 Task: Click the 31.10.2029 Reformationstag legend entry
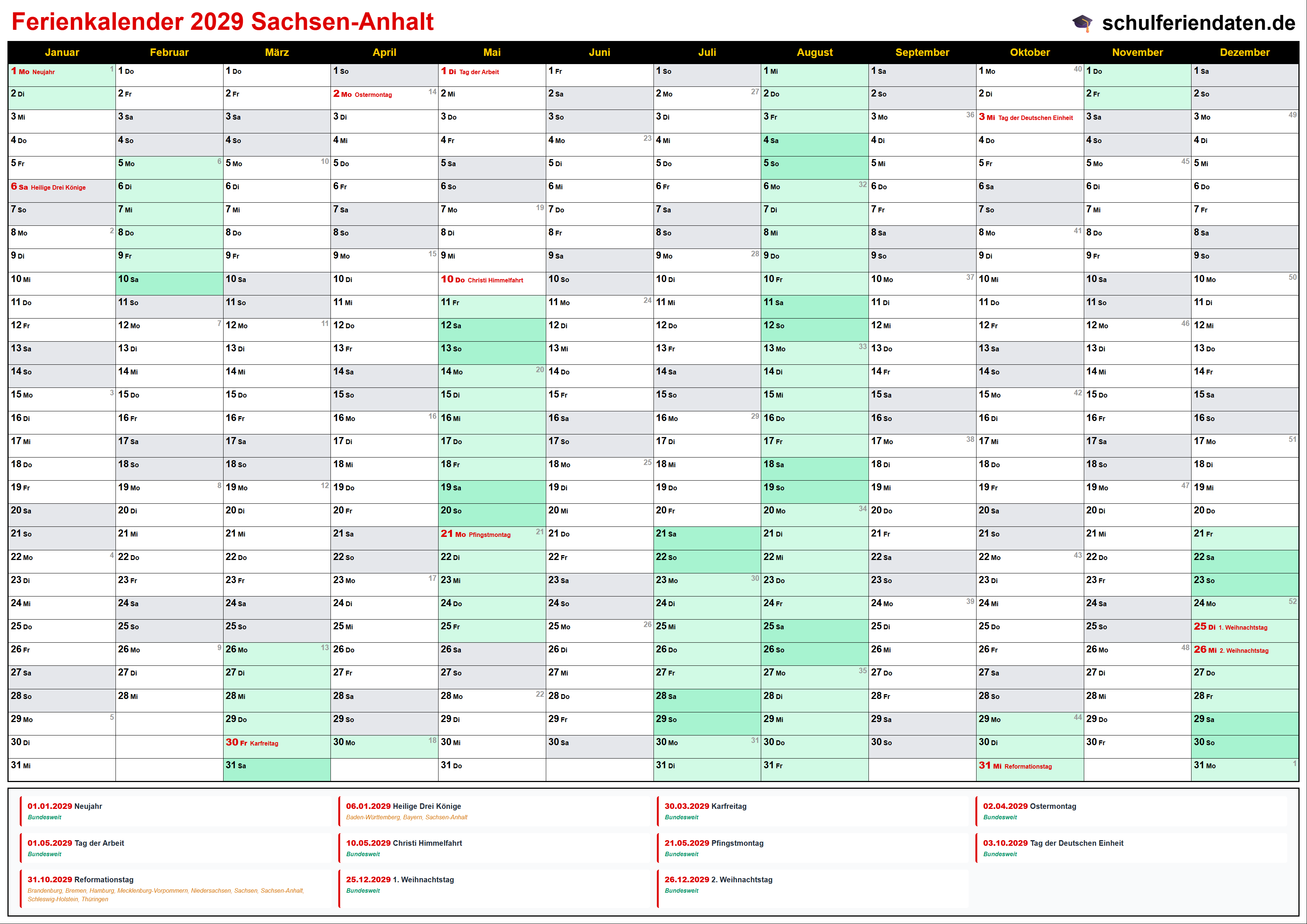(x=80, y=880)
